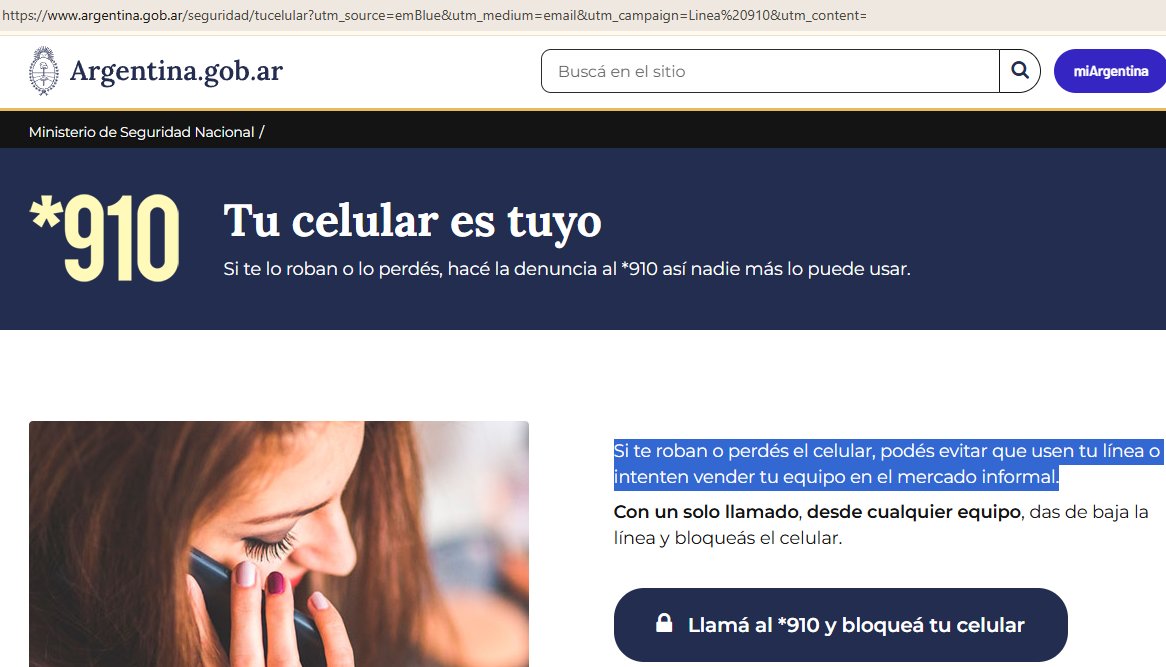Image resolution: width=1166 pixels, height=667 pixels.
Task: Click the 'Tu celular es tuyo' heading
Action: coord(412,221)
